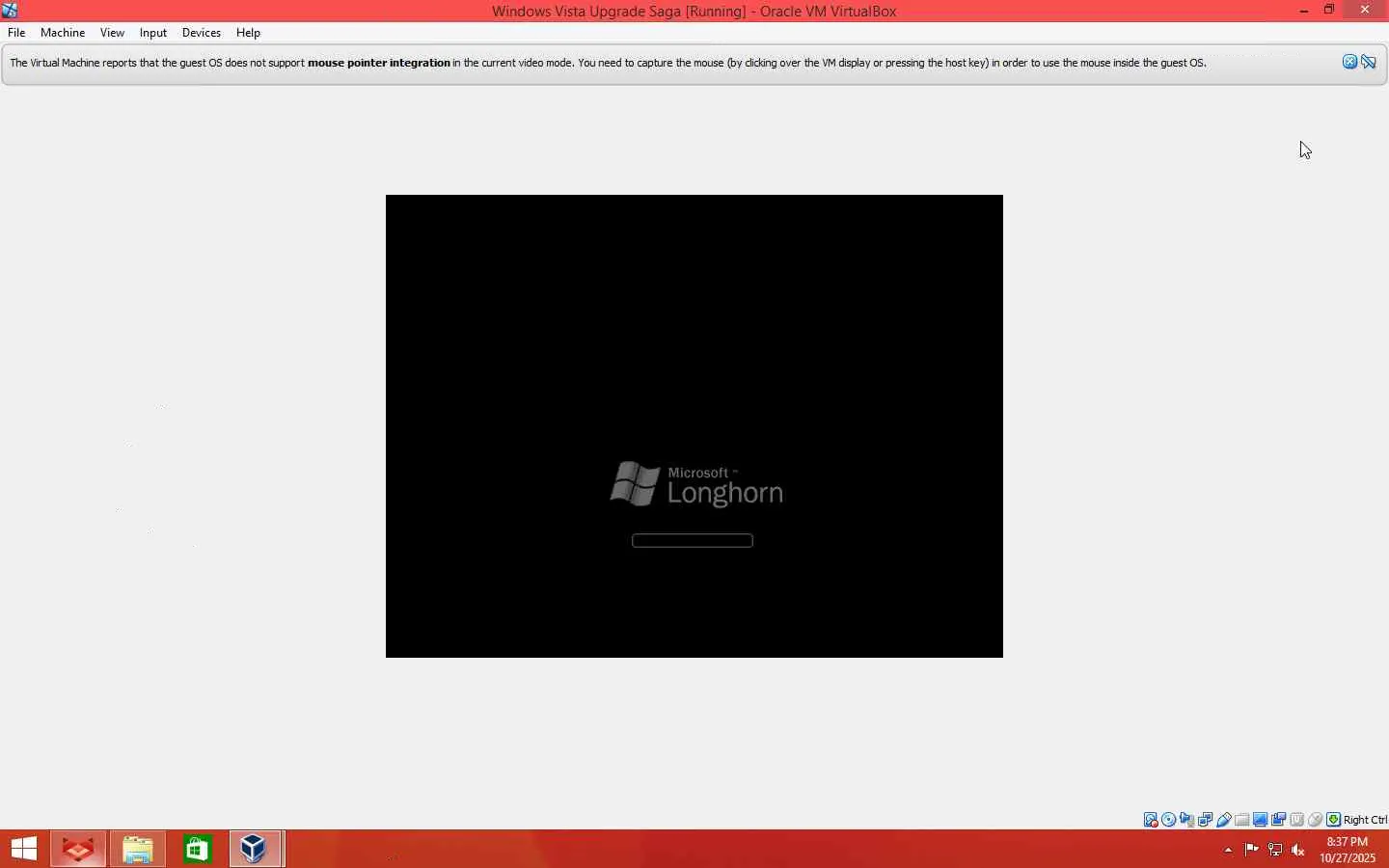Image resolution: width=1389 pixels, height=868 pixels.
Task: Open the View menu
Action: point(112,33)
